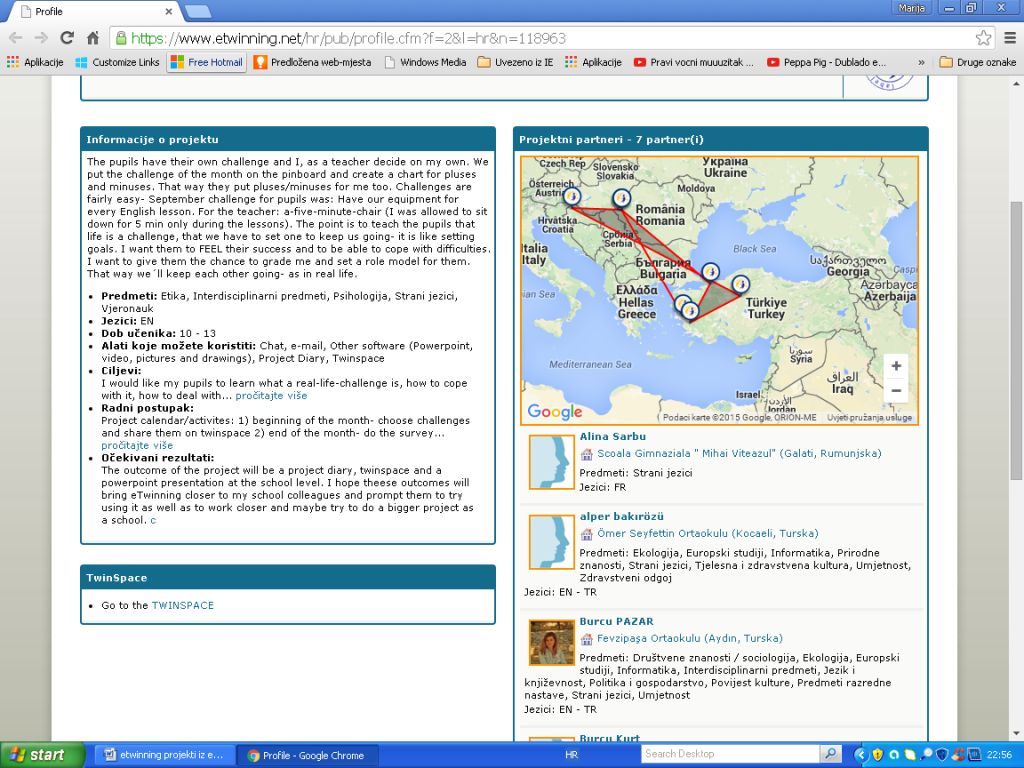Click the map marker in central Turkey
The image size is (1024, 768).
(740, 284)
